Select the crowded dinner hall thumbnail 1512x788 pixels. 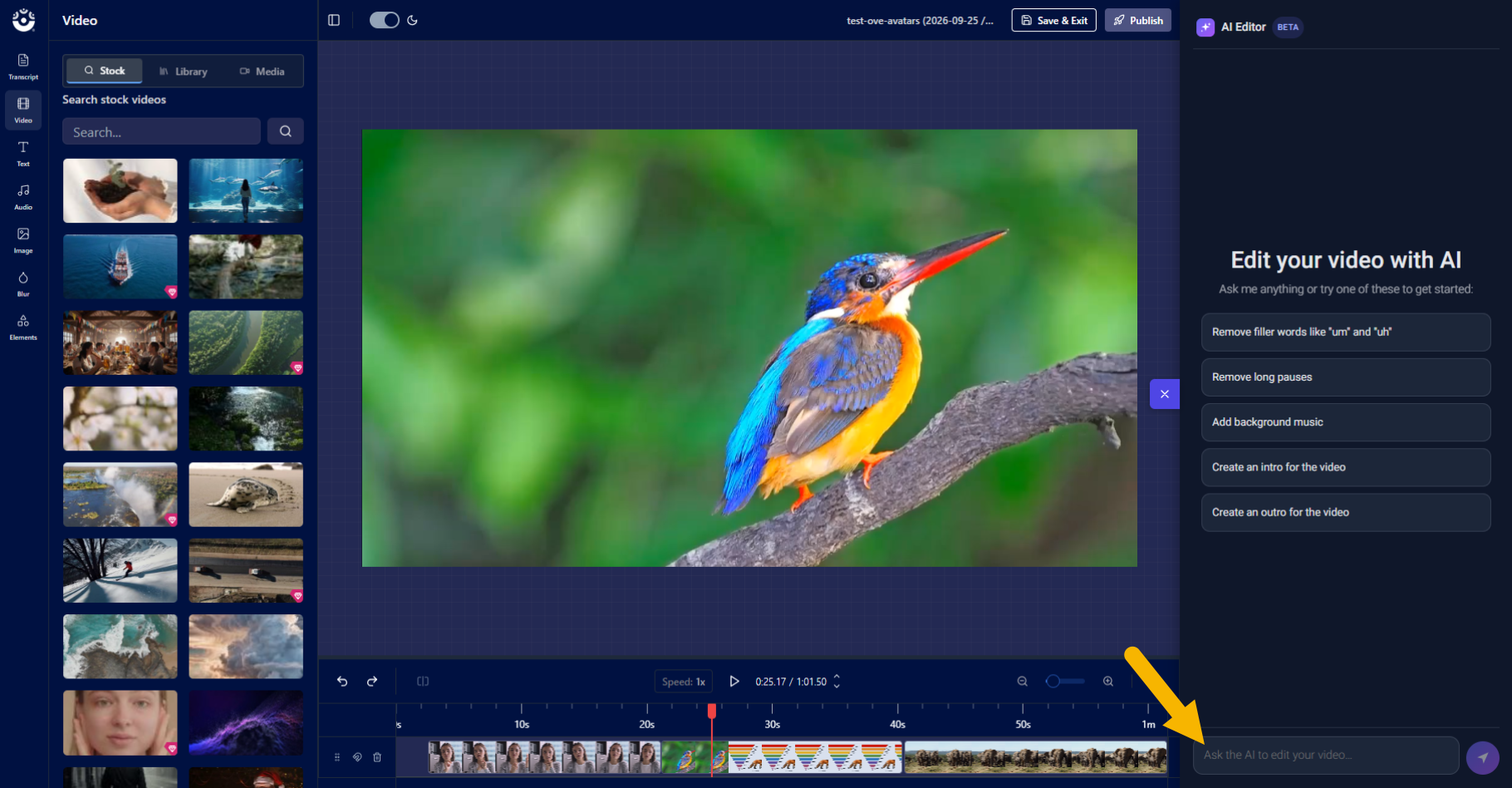coord(120,342)
